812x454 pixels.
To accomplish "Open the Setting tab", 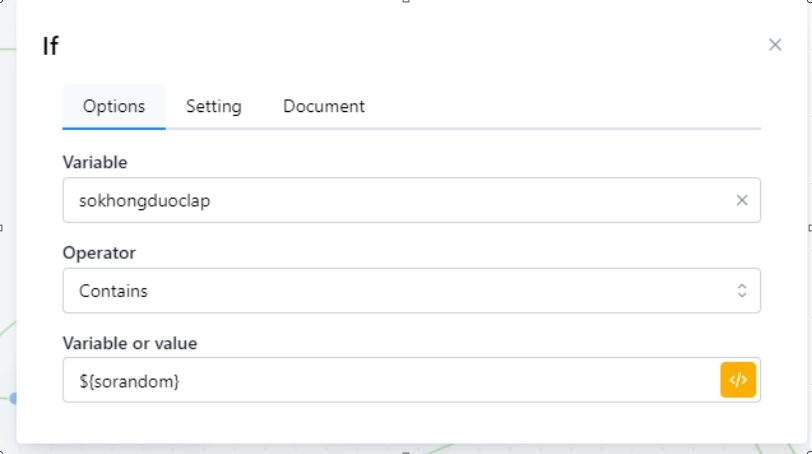I will 213,106.
